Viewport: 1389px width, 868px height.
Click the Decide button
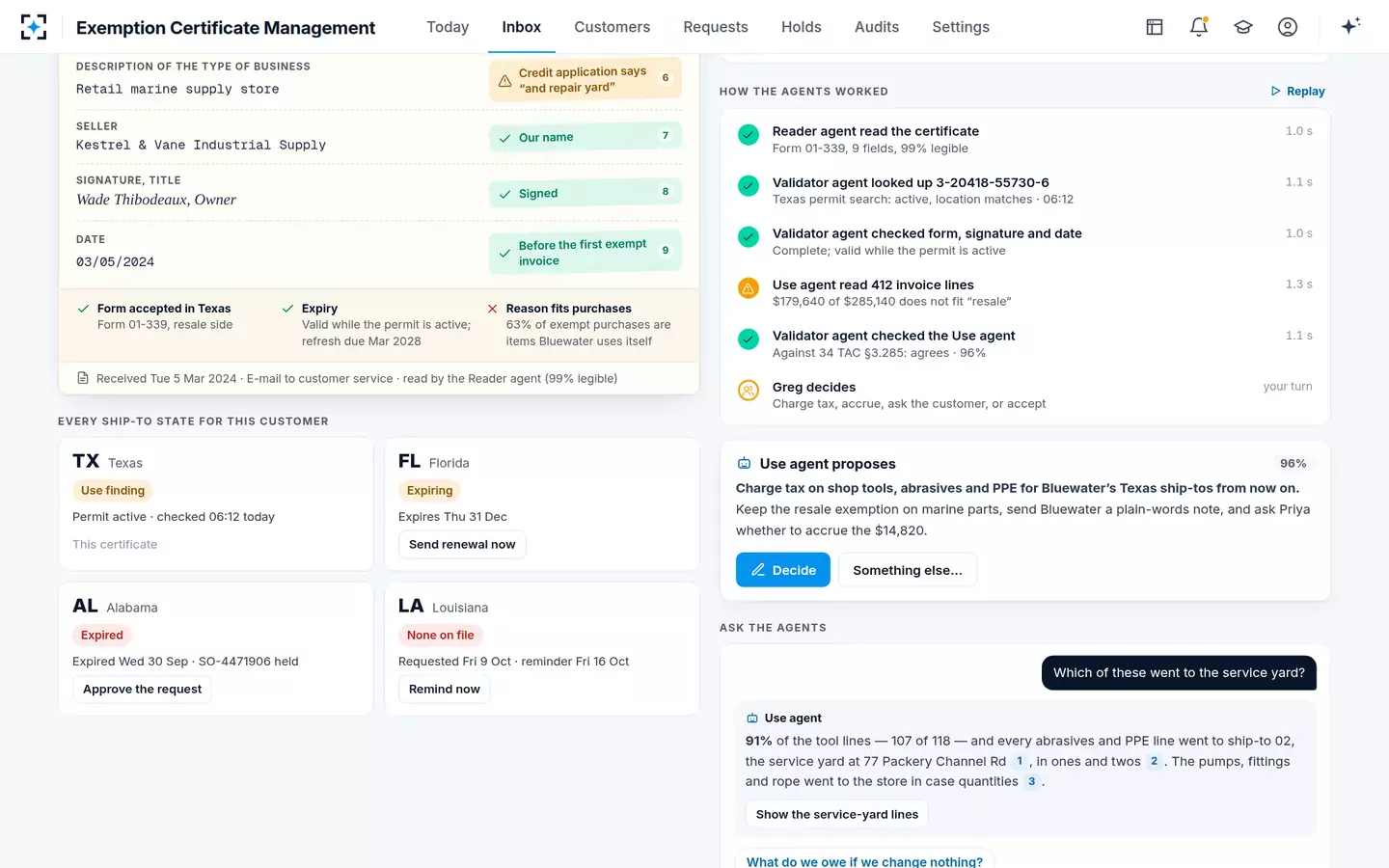tap(783, 570)
